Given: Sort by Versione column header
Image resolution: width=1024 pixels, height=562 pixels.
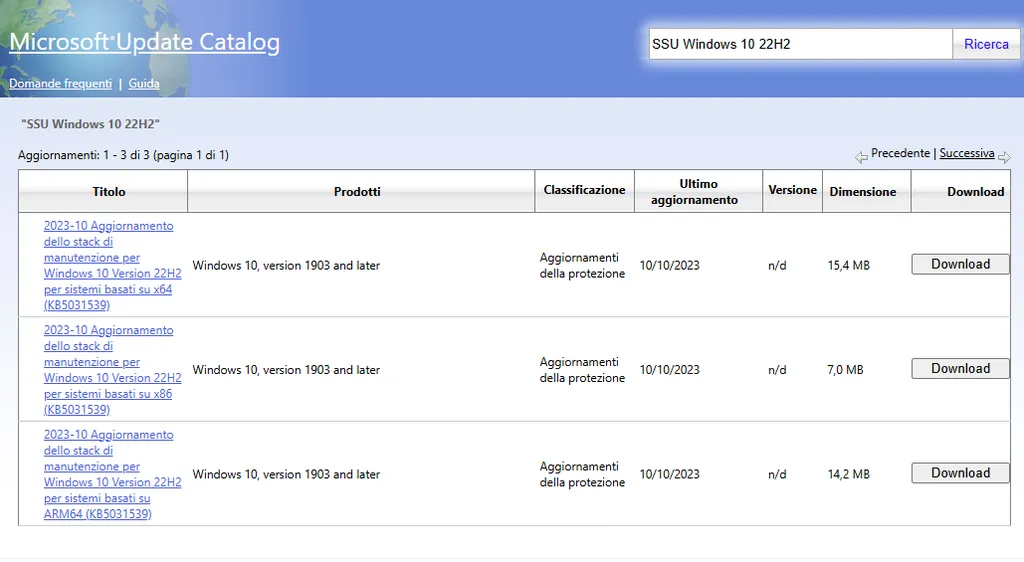Looking at the screenshot, I should (x=792, y=190).
